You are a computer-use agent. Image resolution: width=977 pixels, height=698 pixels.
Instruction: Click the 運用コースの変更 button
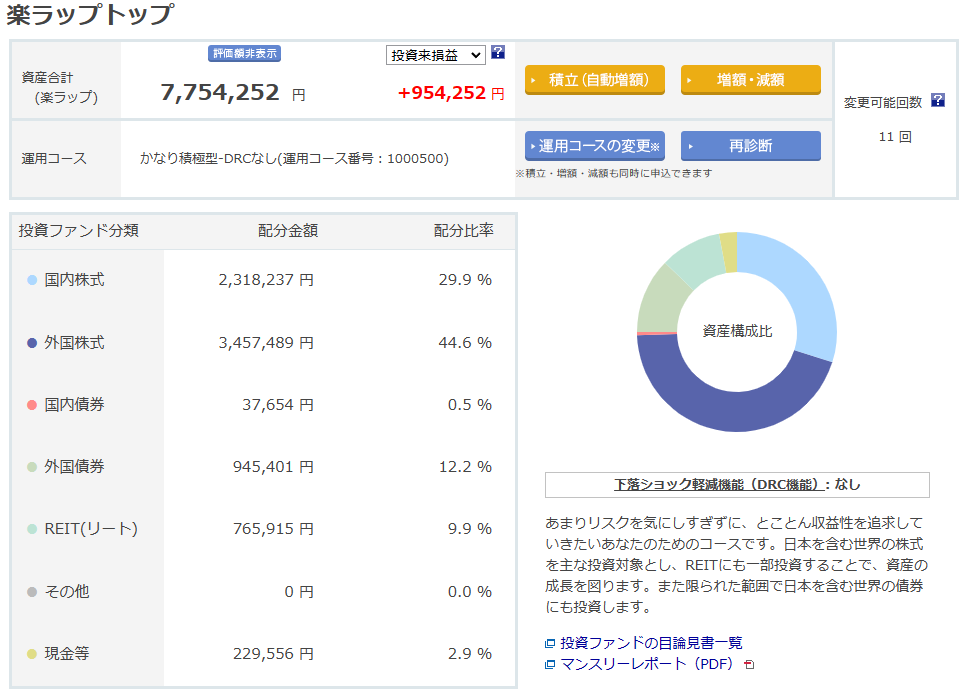click(x=594, y=146)
